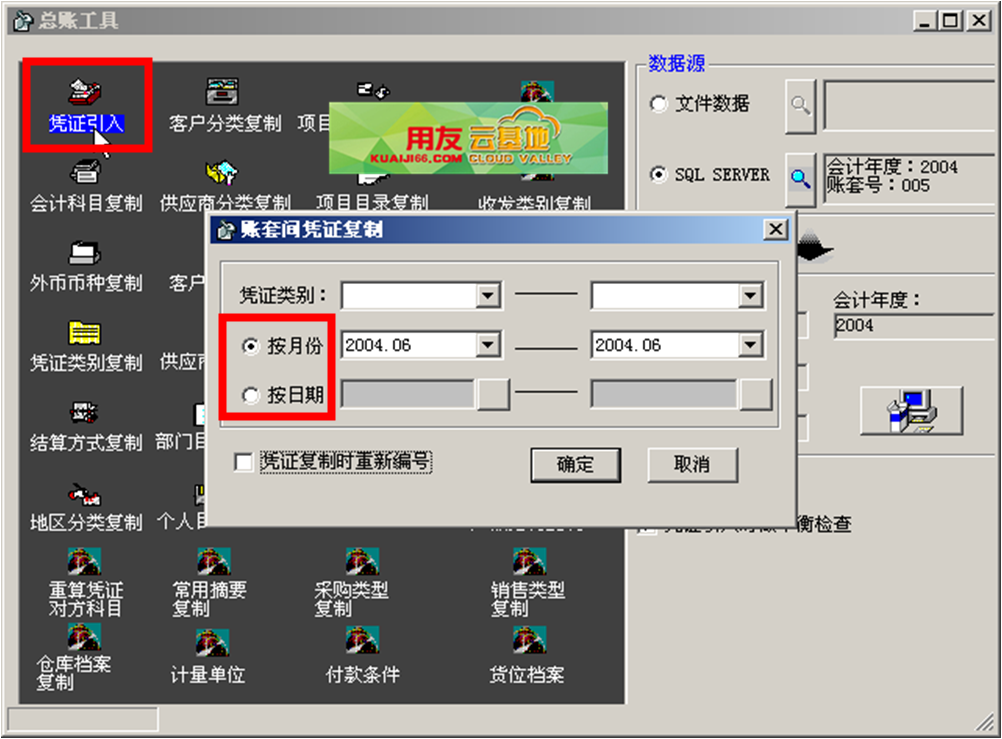Screen dimensions: 1002x739
Task: Open 销售类型复制 tool
Action: [x=528, y=582]
